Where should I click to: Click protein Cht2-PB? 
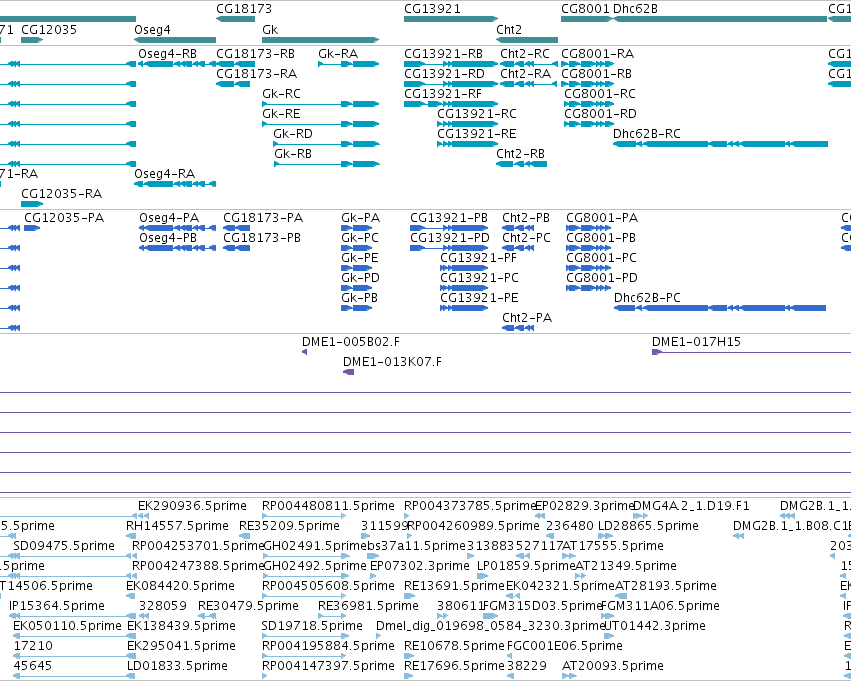coord(518,228)
